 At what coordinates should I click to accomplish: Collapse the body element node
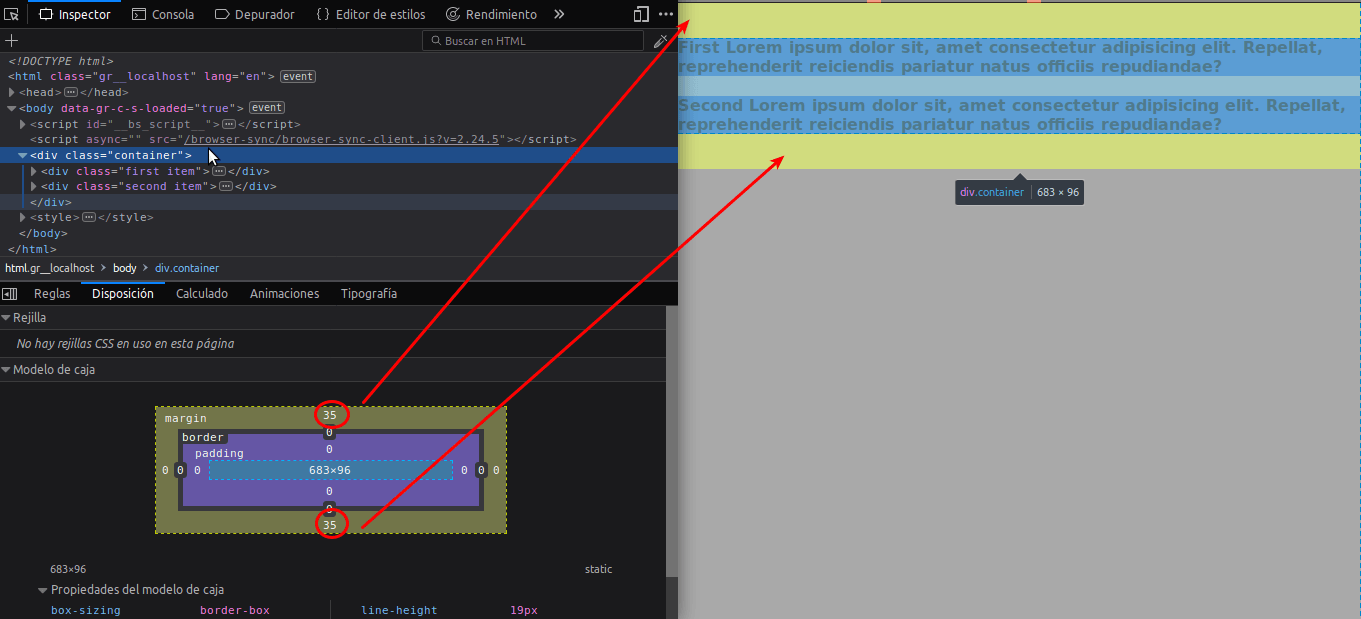point(12,108)
